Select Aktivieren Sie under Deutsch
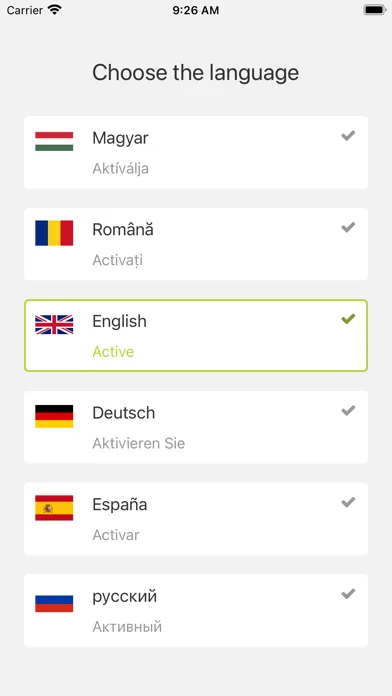 click(139, 443)
